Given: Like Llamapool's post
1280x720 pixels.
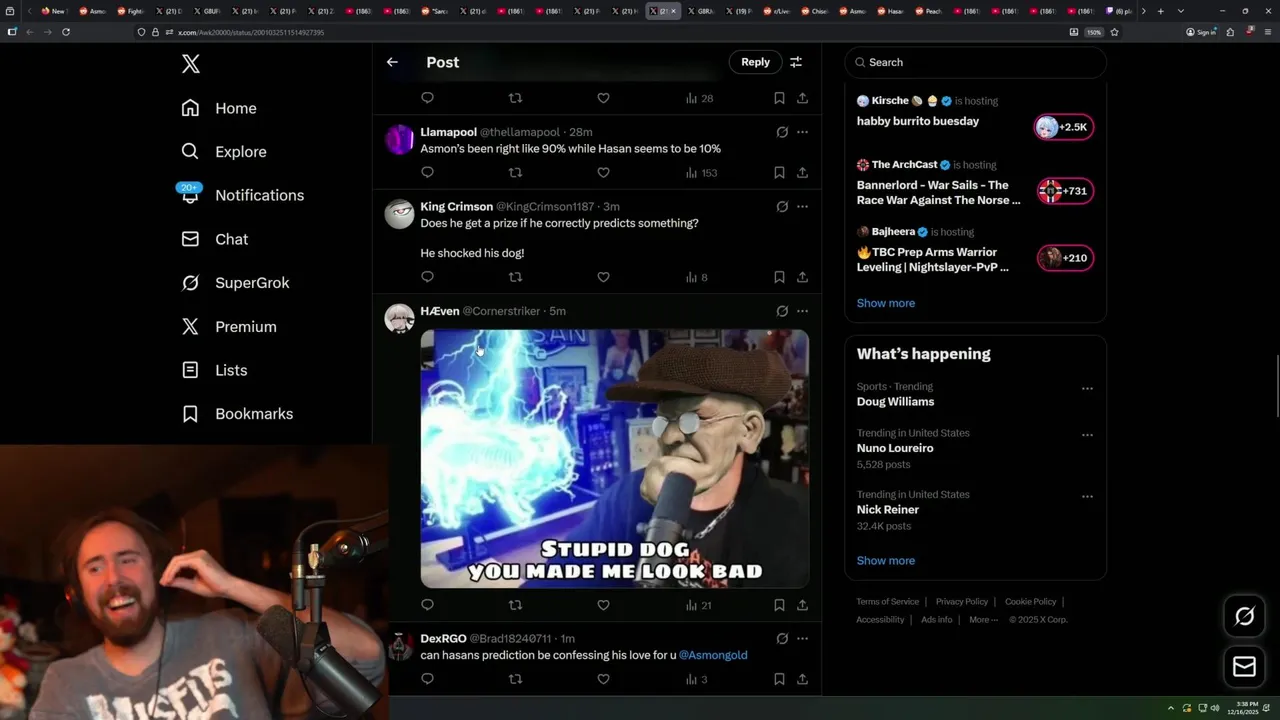Looking at the screenshot, I should click(x=603, y=172).
